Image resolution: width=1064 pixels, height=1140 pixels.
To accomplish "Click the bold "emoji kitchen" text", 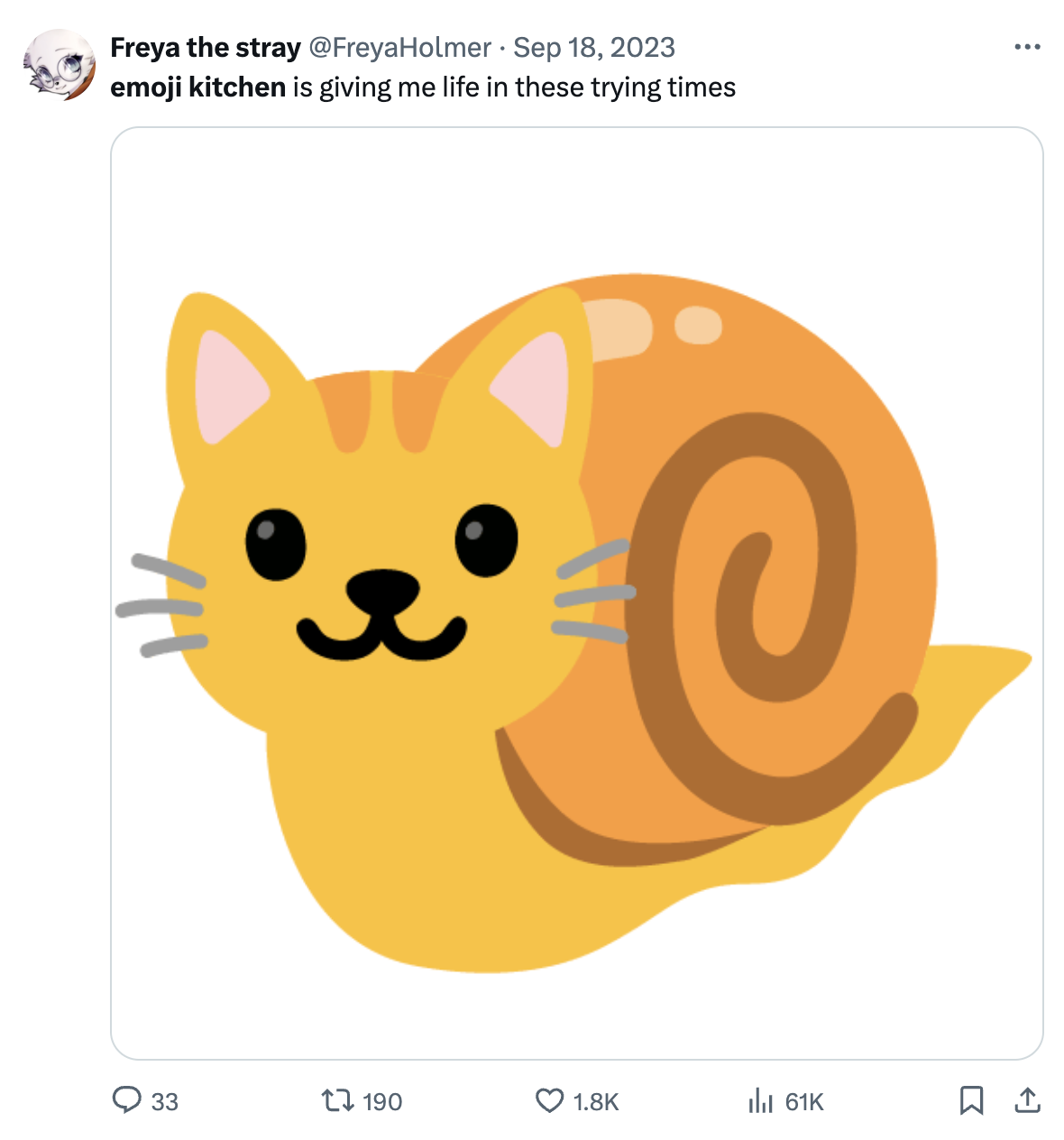I will [x=197, y=87].
